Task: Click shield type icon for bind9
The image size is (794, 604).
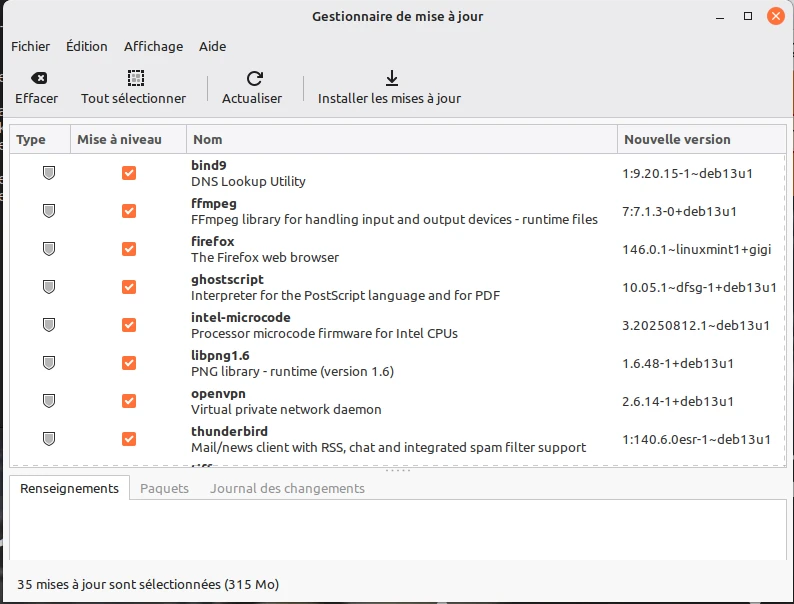Action: [x=48, y=173]
